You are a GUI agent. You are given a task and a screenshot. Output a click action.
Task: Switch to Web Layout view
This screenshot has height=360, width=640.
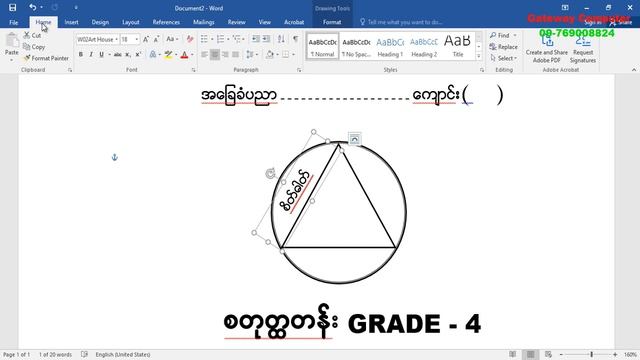pyautogui.click(x=548, y=354)
